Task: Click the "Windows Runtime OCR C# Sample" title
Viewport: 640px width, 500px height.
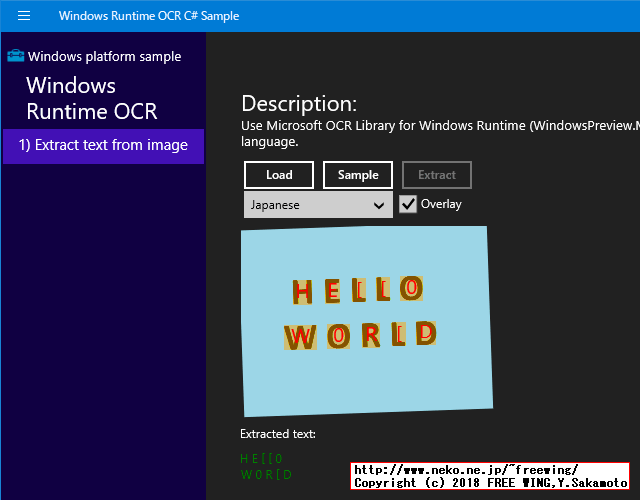Action: click(x=149, y=16)
